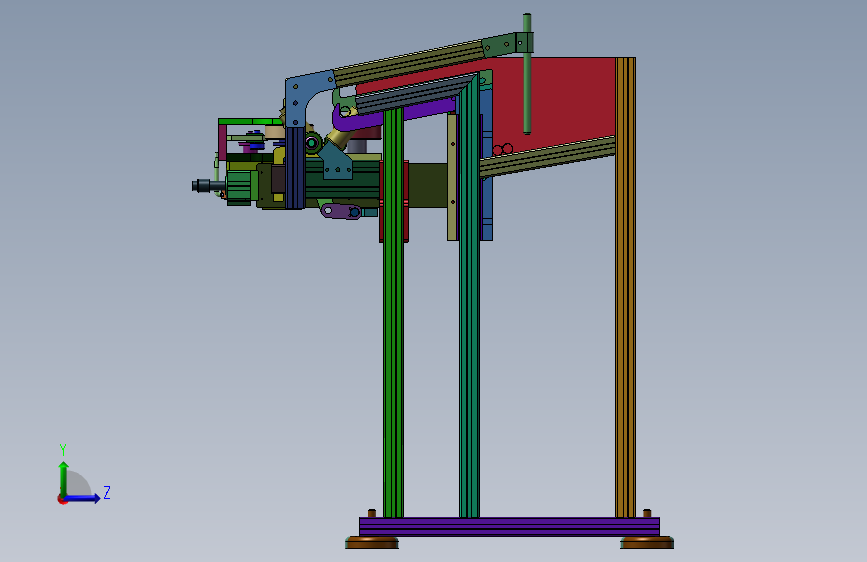Image resolution: width=867 pixels, height=562 pixels.
Task: Click the green Y axis arrow of the triad
Action: (x=63, y=478)
